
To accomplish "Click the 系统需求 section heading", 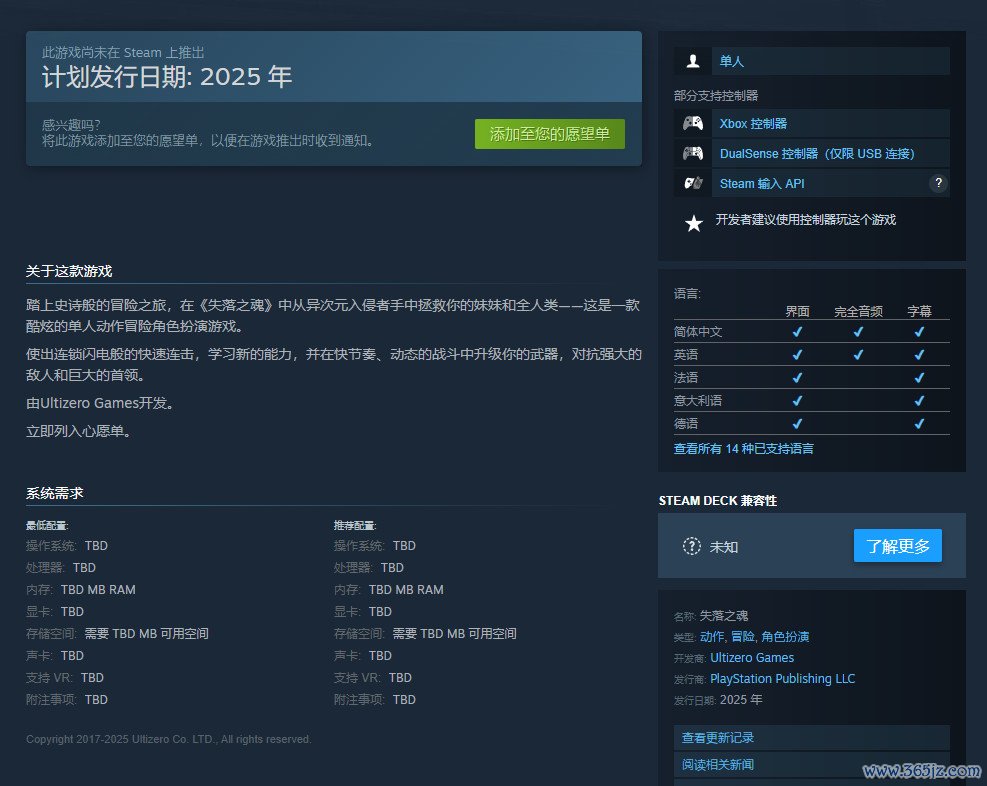I will pyautogui.click(x=54, y=493).
